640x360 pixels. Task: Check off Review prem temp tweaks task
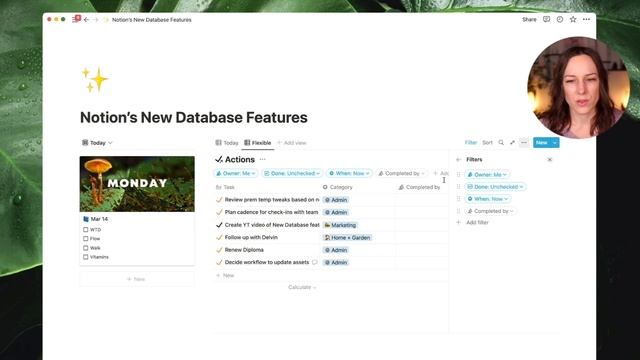pos(219,200)
